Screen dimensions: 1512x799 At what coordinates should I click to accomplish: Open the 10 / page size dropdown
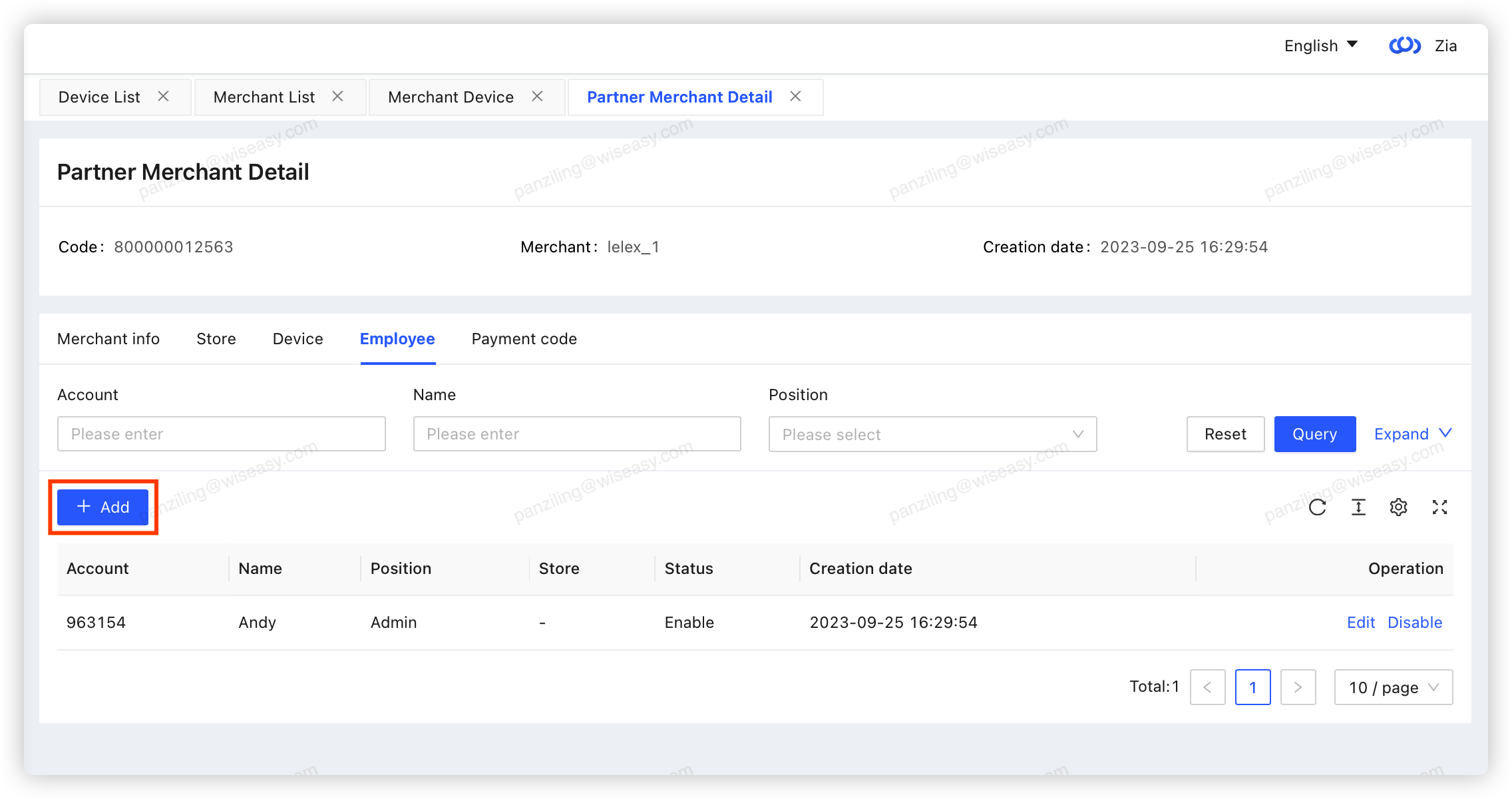coord(1393,687)
